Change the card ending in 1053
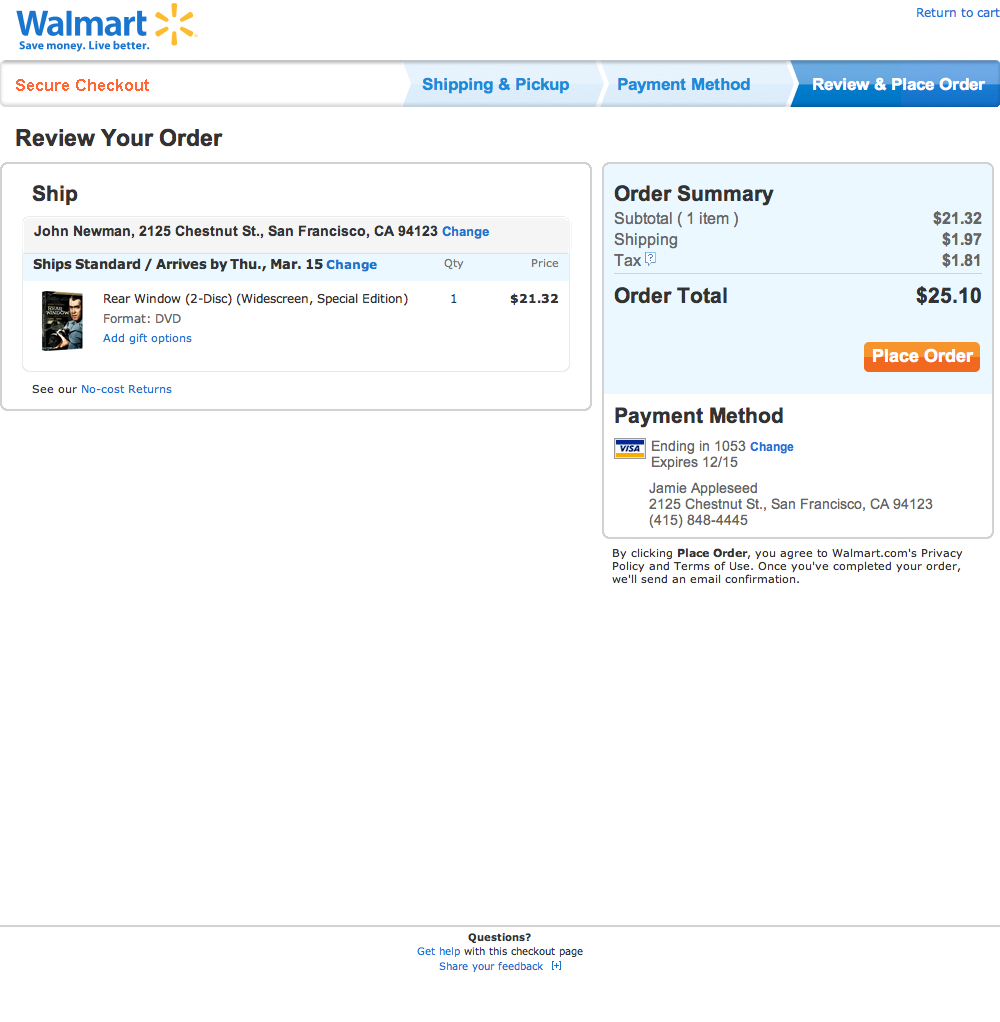1000x1022 pixels. [771, 446]
